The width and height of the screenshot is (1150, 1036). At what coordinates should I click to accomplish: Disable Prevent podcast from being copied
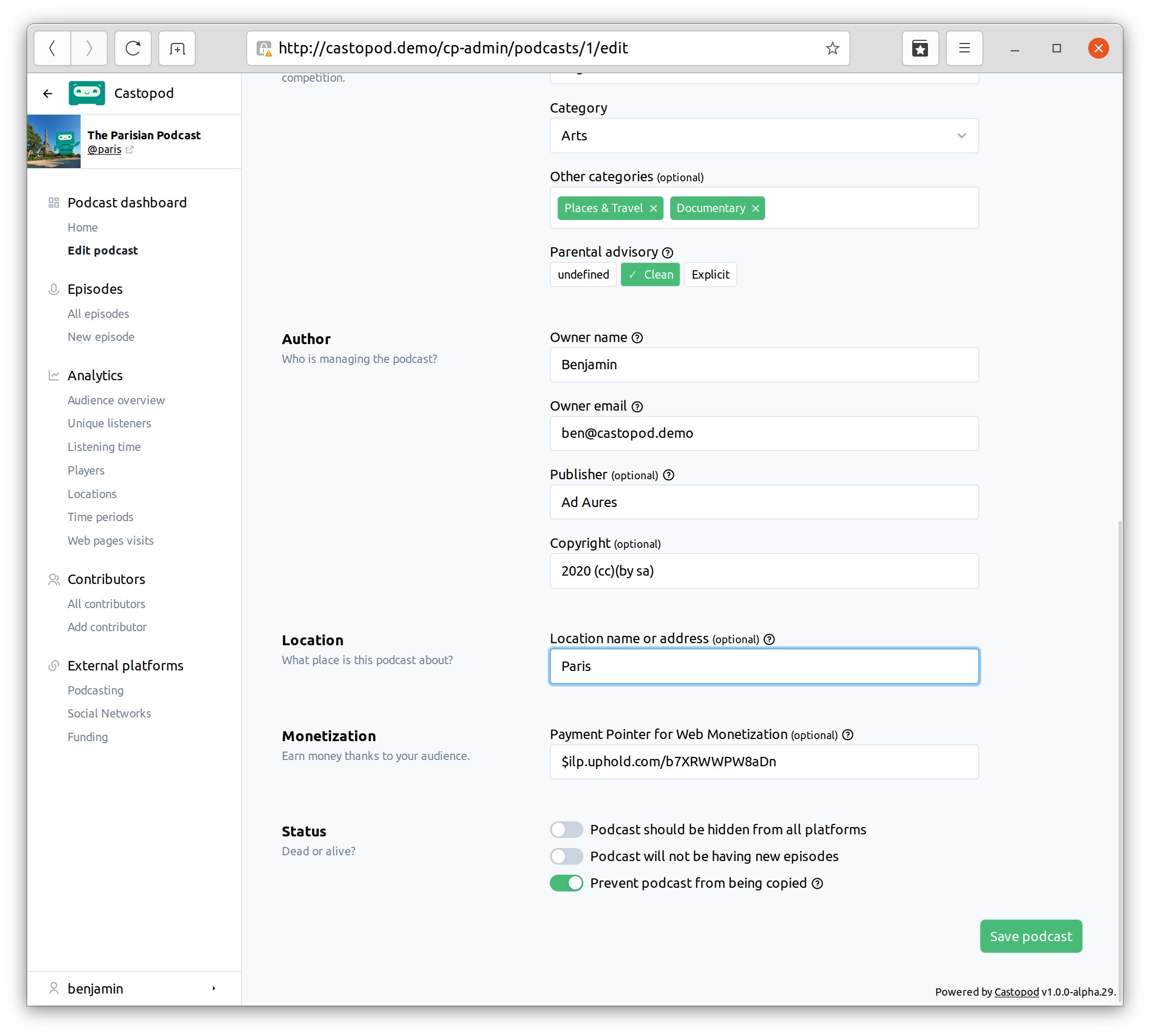567,883
